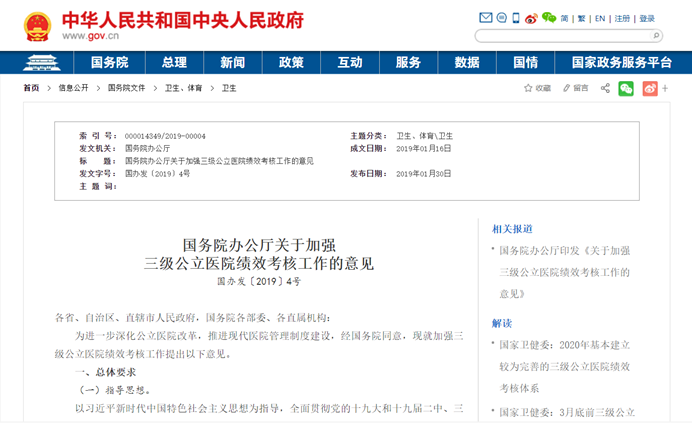
Task: Click the WeChat icon in top header
Action: pos(547,18)
